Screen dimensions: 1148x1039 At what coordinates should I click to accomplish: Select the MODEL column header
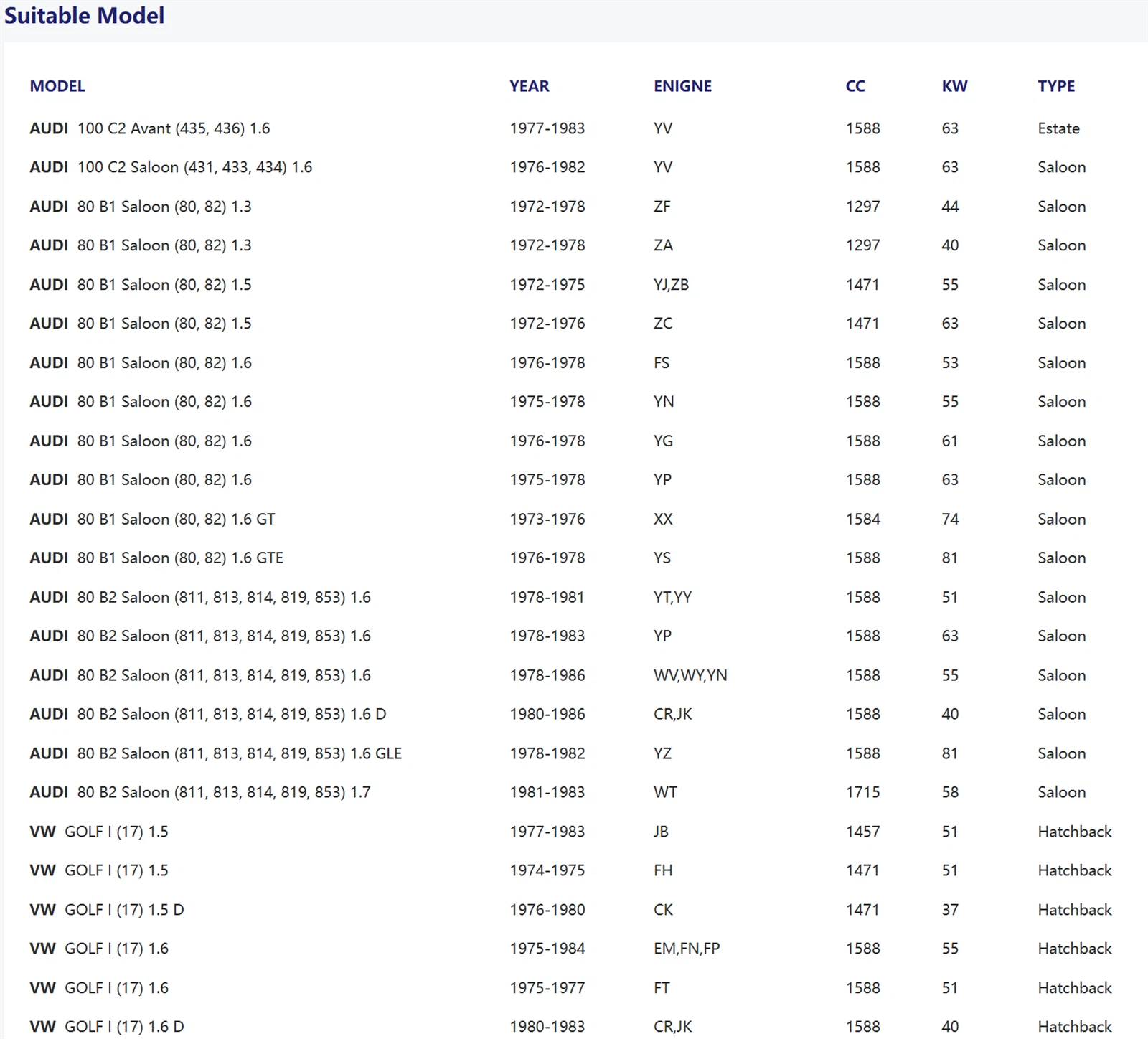click(x=57, y=86)
